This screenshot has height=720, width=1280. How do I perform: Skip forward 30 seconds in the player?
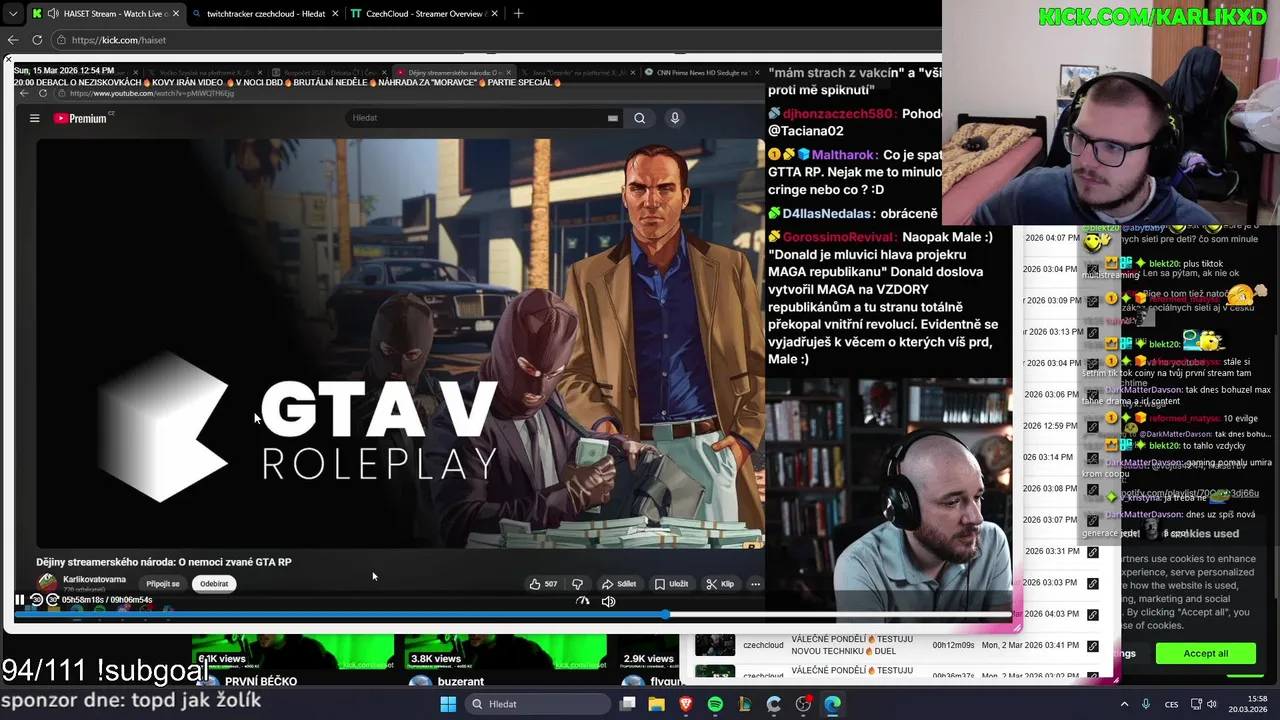pos(53,600)
